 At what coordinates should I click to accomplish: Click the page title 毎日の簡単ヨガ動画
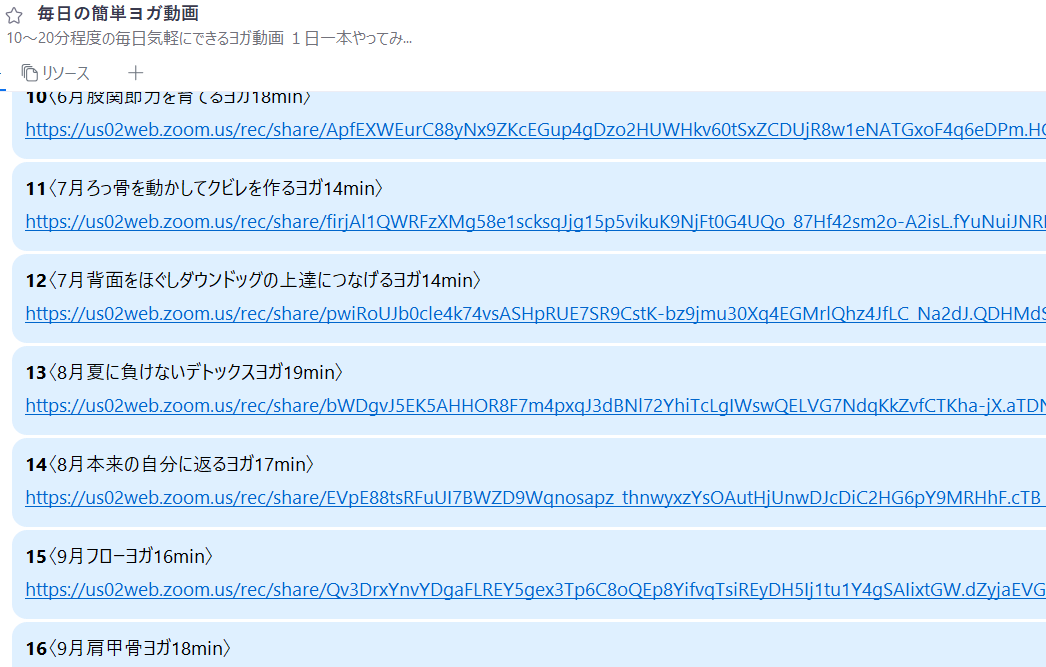pos(118,13)
